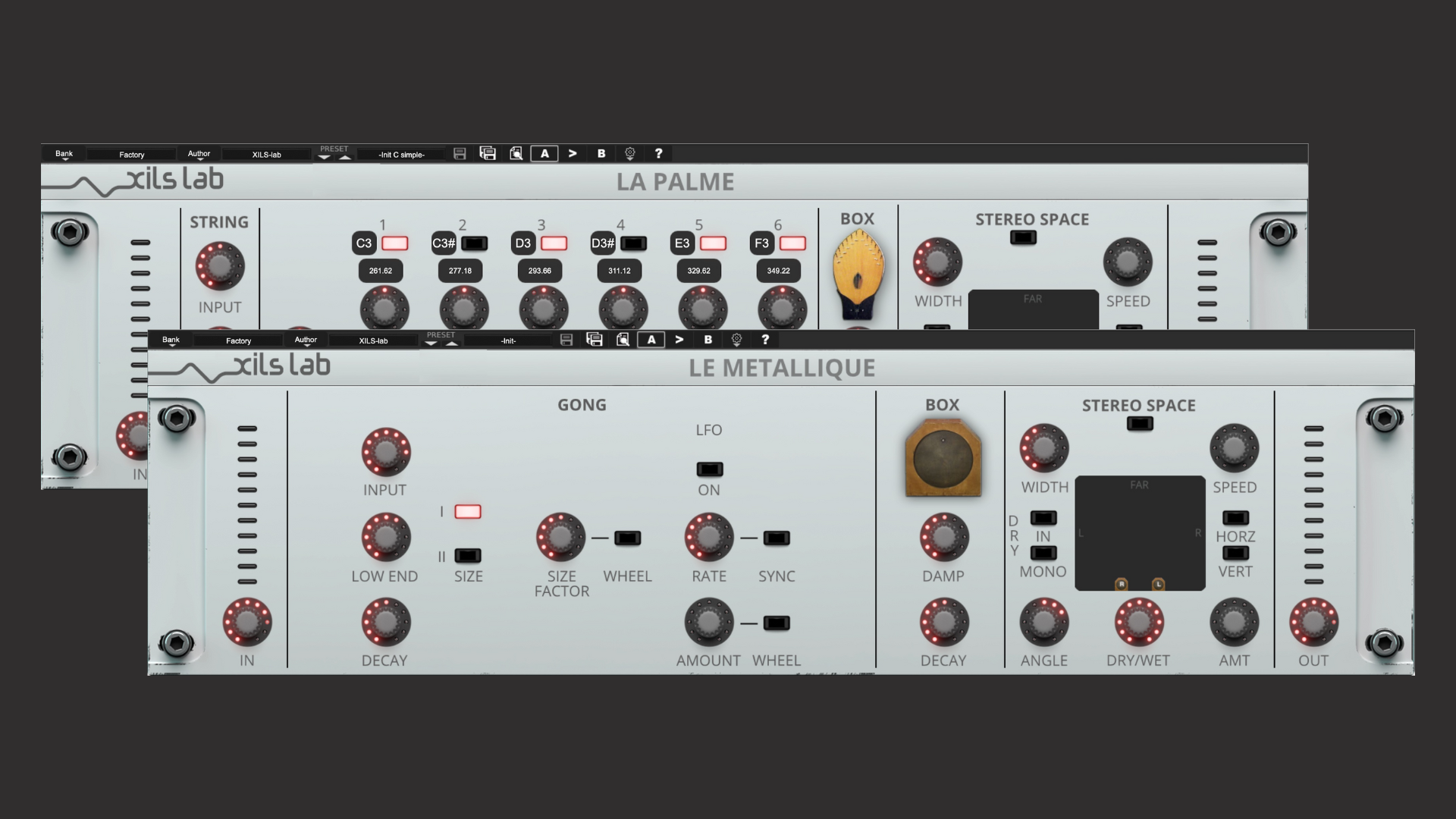This screenshot has height=819, width=1456.
Task: Click the La Palme box instrument image
Action: pyautogui.click(x=858, y=275)
